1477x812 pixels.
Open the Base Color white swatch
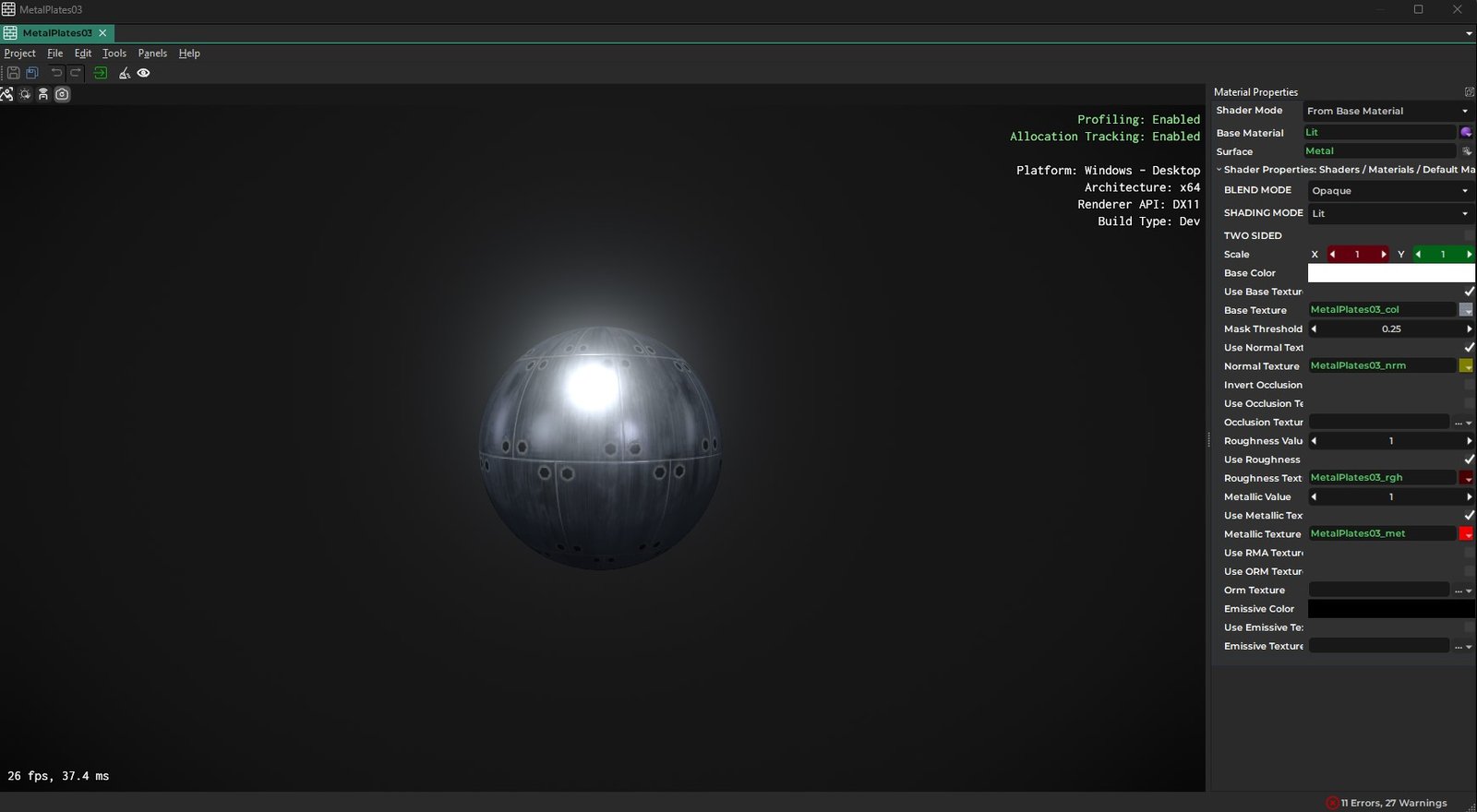point(1391,273)
